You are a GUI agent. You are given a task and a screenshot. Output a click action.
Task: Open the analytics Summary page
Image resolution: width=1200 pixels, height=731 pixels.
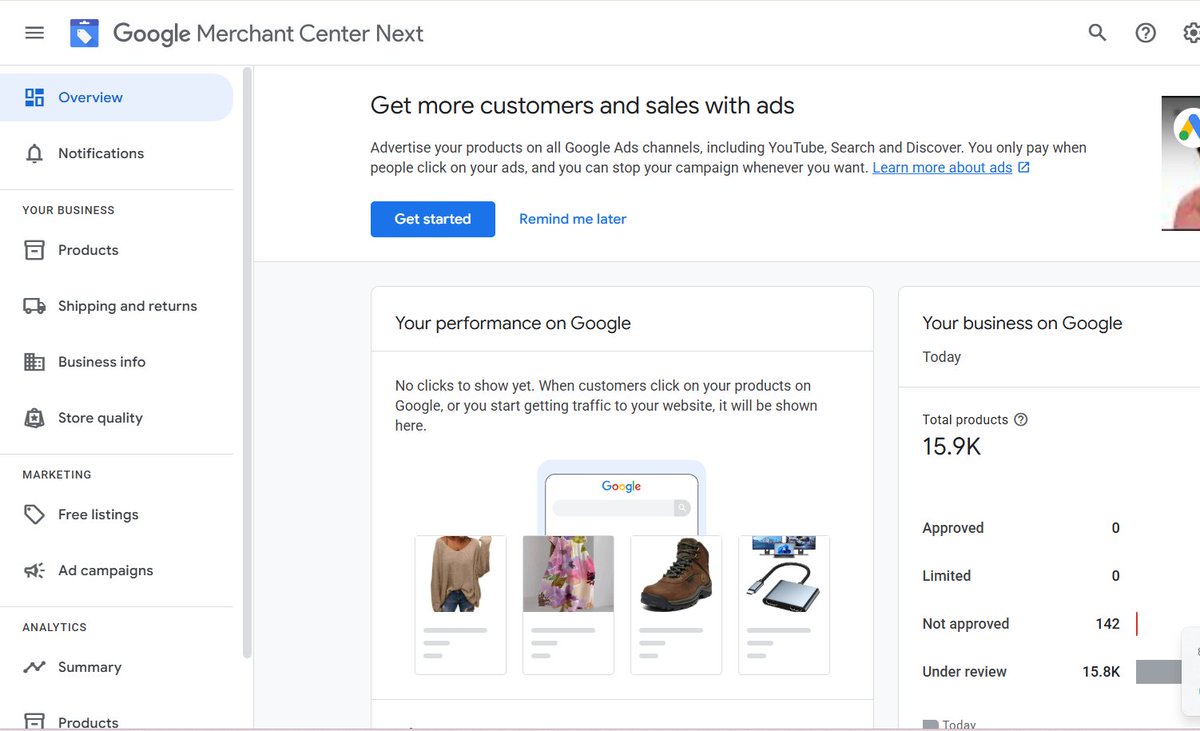pyautogui.click(x=89, y=667)
